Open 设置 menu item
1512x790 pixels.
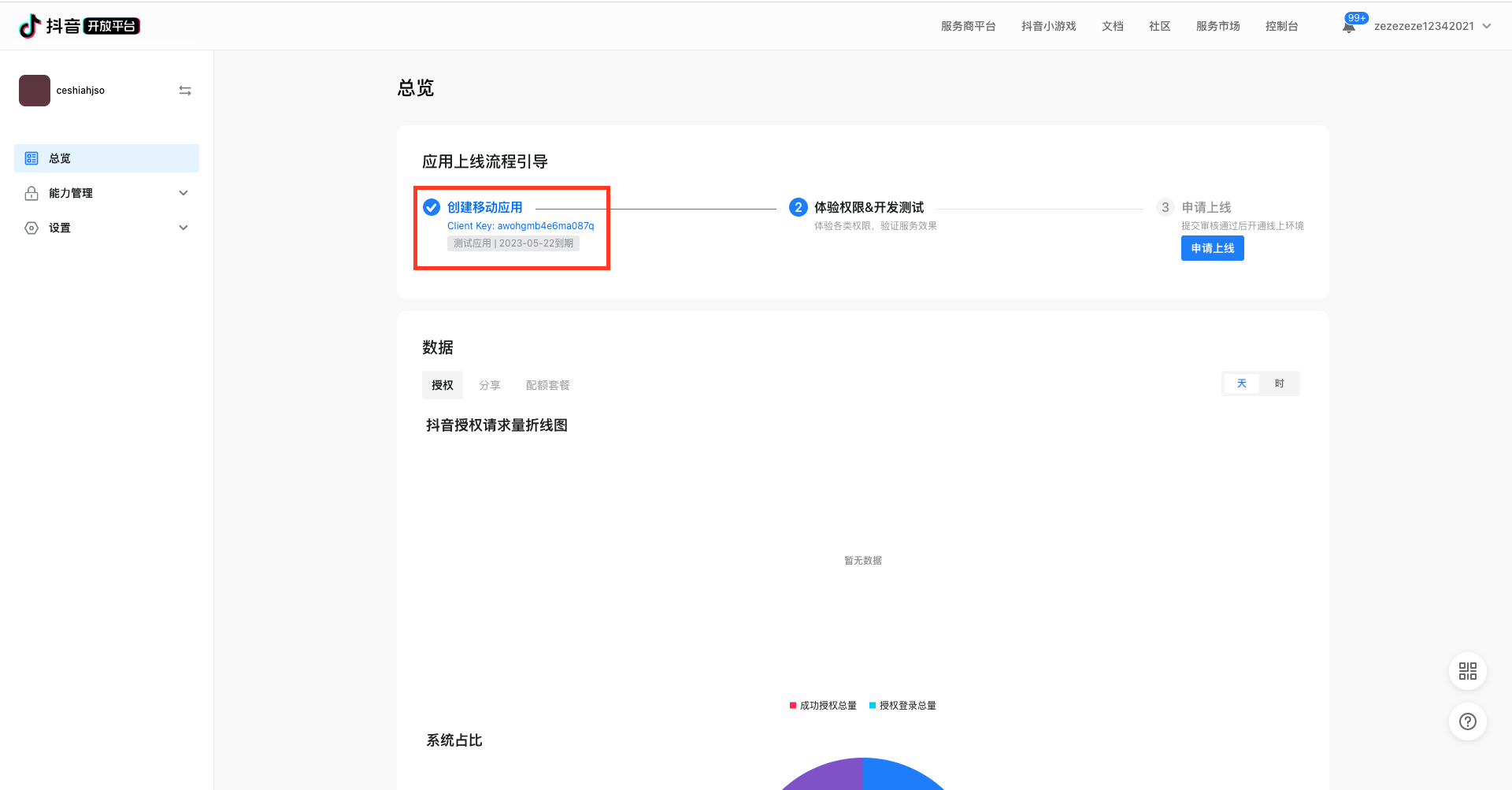[106, 228]
